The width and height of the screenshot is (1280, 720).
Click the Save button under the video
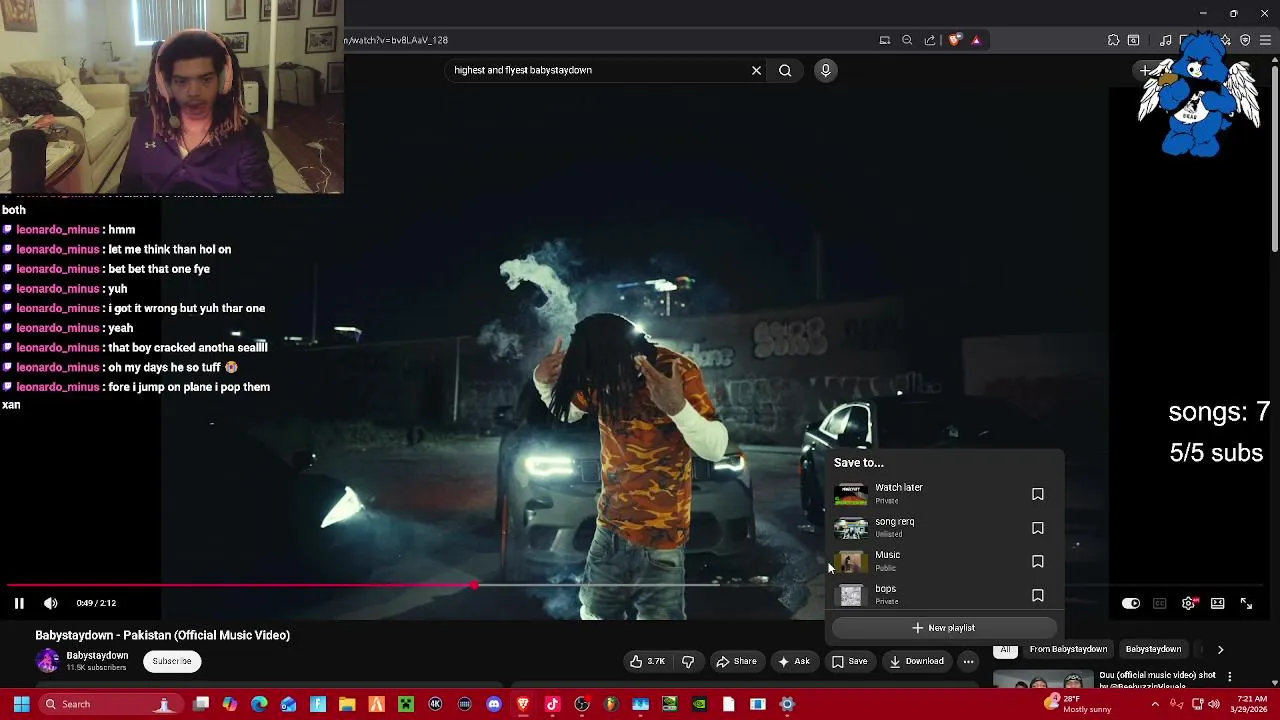tap(850, 661)
